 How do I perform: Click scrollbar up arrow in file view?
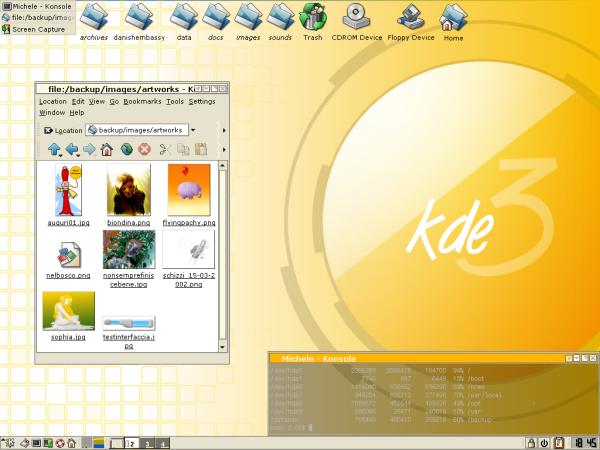(x=222, y=166)
